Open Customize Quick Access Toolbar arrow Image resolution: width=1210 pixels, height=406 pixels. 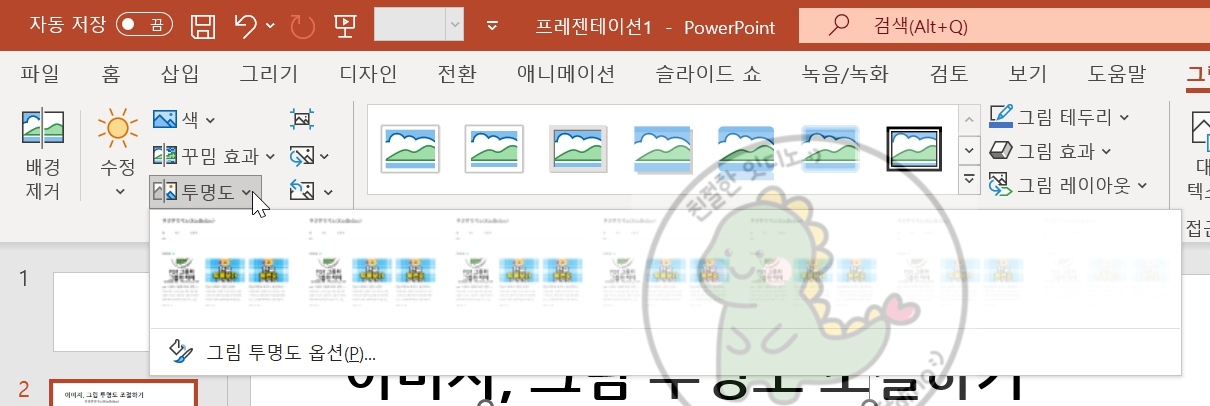(x=491, y=25)
